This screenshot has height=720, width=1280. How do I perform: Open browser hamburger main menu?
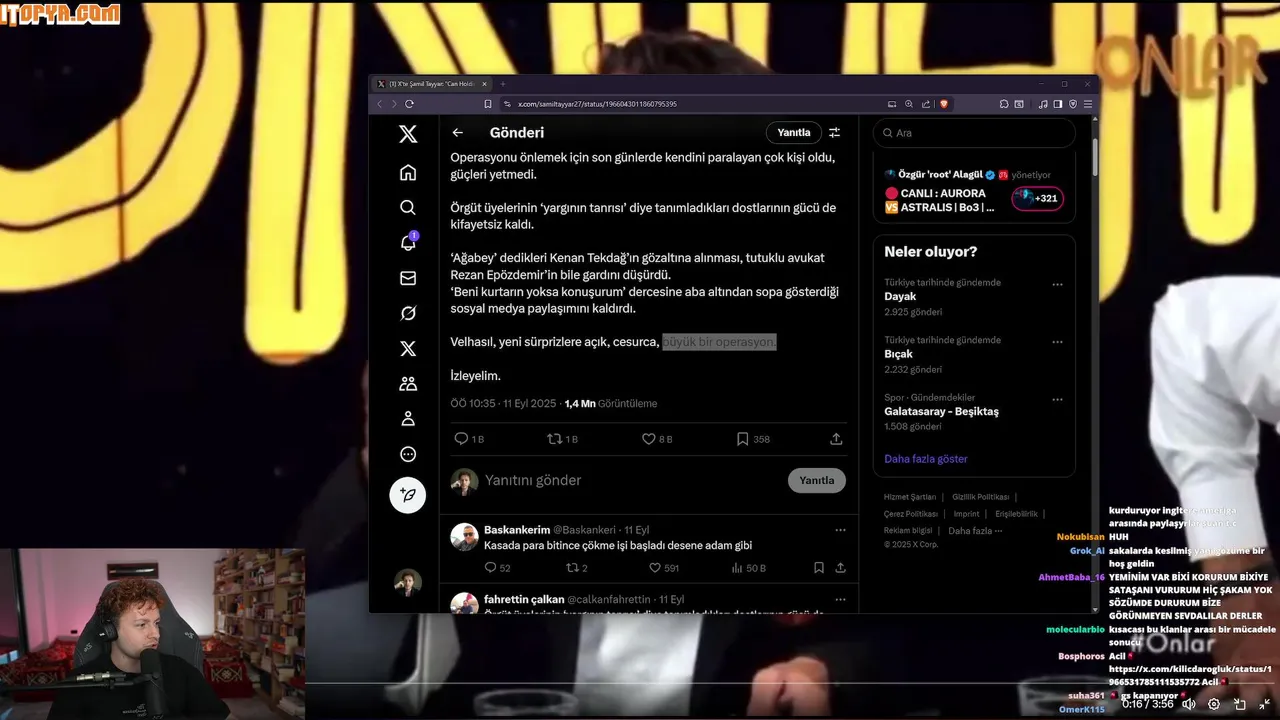tap(1088, 104)
